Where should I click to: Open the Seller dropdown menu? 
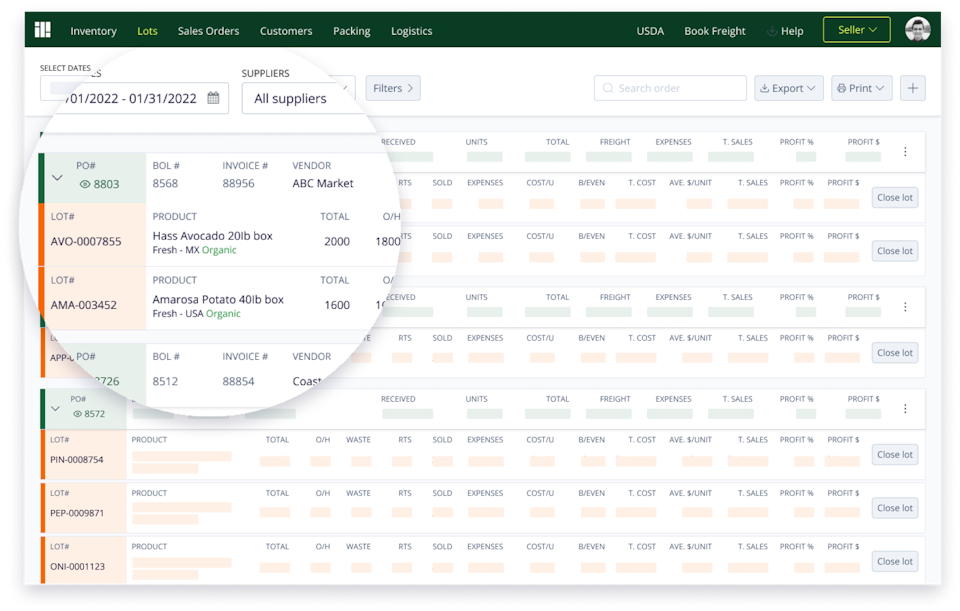[856, 30]
